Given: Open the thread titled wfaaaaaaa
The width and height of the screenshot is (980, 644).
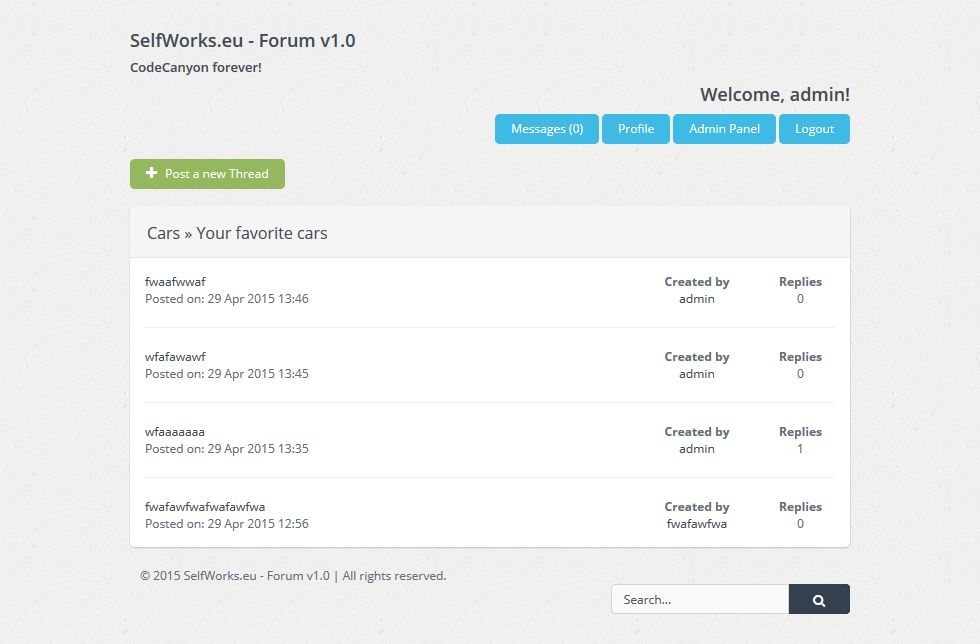Looking at the screenshot, I should 175,432.
